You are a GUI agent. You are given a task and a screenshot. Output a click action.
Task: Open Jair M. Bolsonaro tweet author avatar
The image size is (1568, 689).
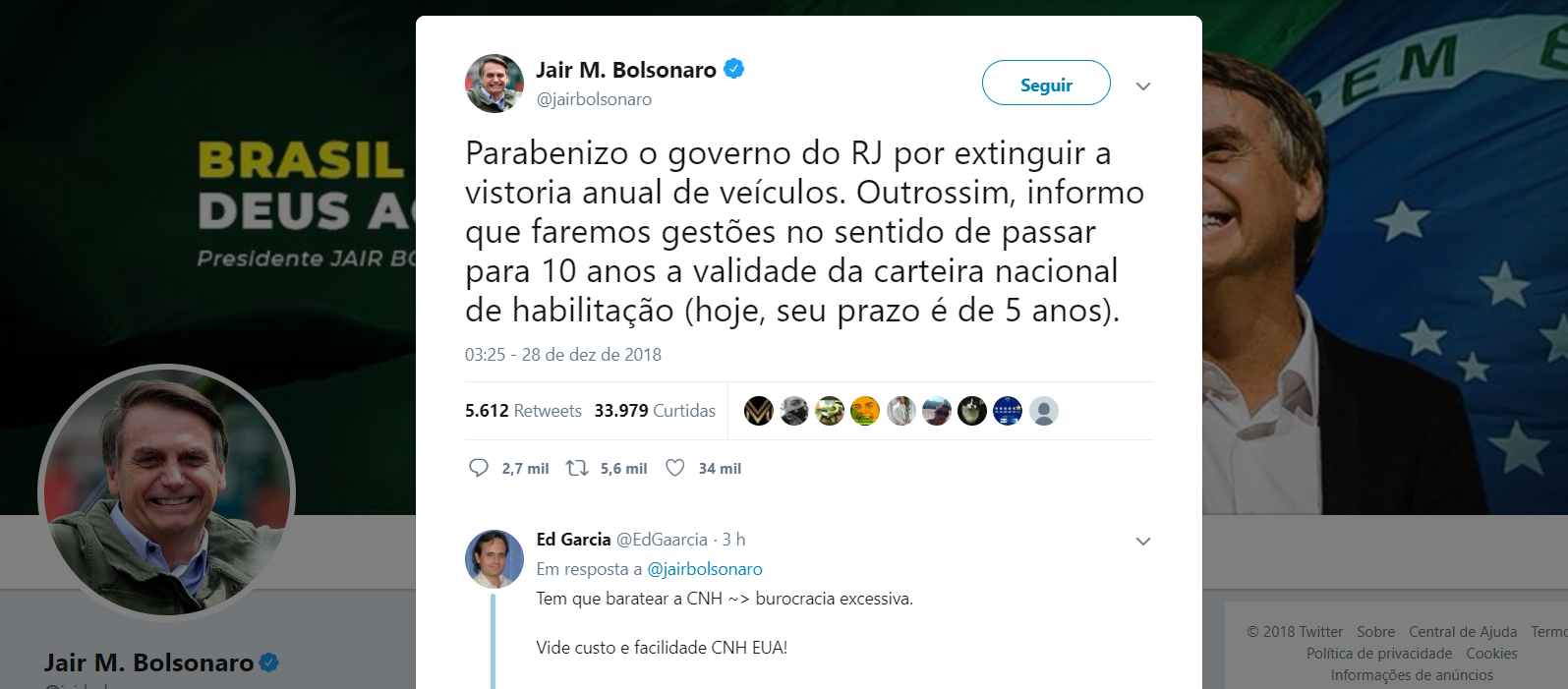point(494,84)
